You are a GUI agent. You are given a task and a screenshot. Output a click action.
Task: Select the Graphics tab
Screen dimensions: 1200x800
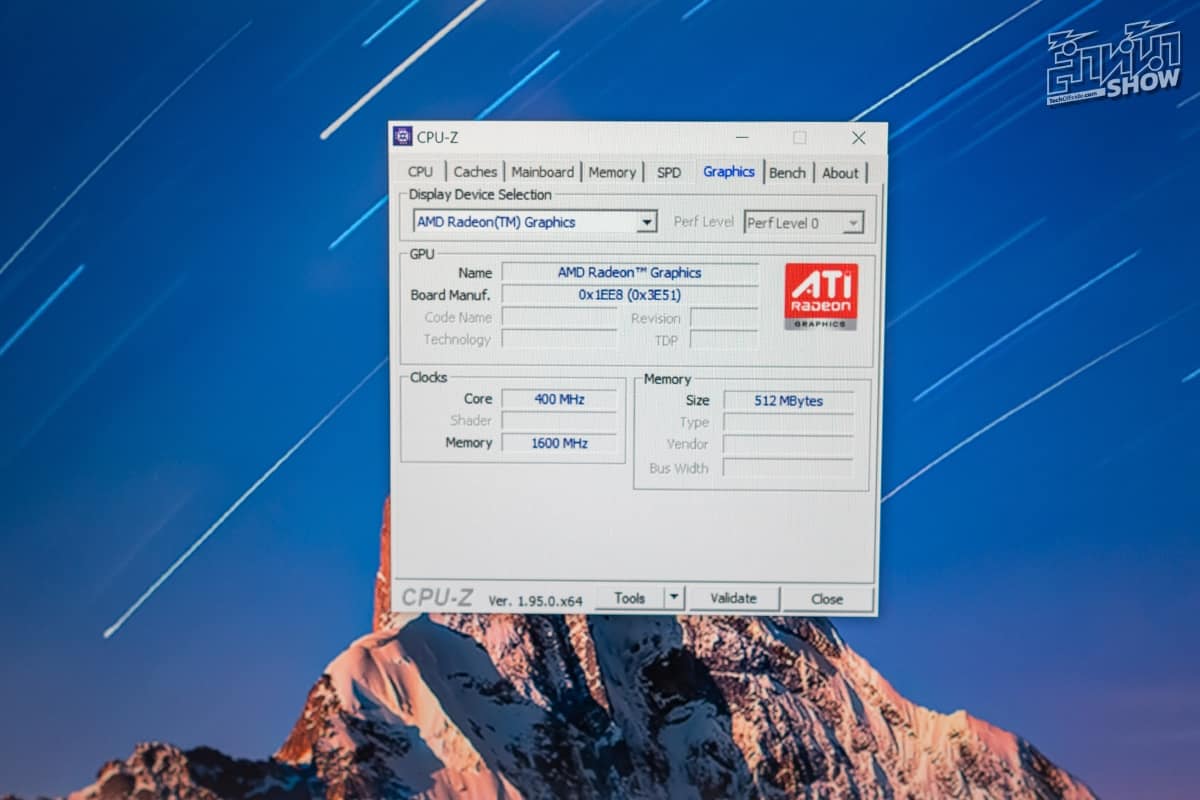(729, 171)
